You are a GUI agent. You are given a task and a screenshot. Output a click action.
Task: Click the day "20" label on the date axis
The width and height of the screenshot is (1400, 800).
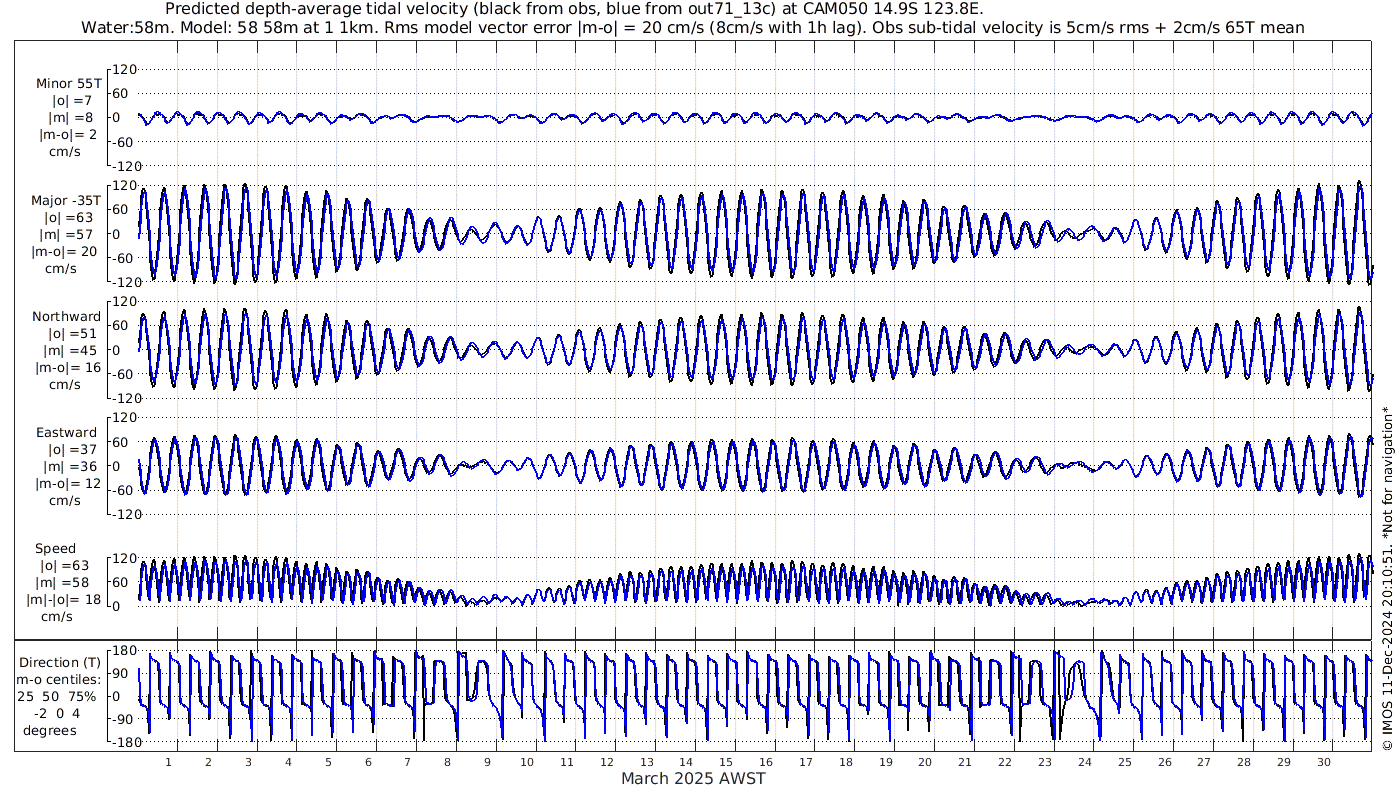[926, 762]
